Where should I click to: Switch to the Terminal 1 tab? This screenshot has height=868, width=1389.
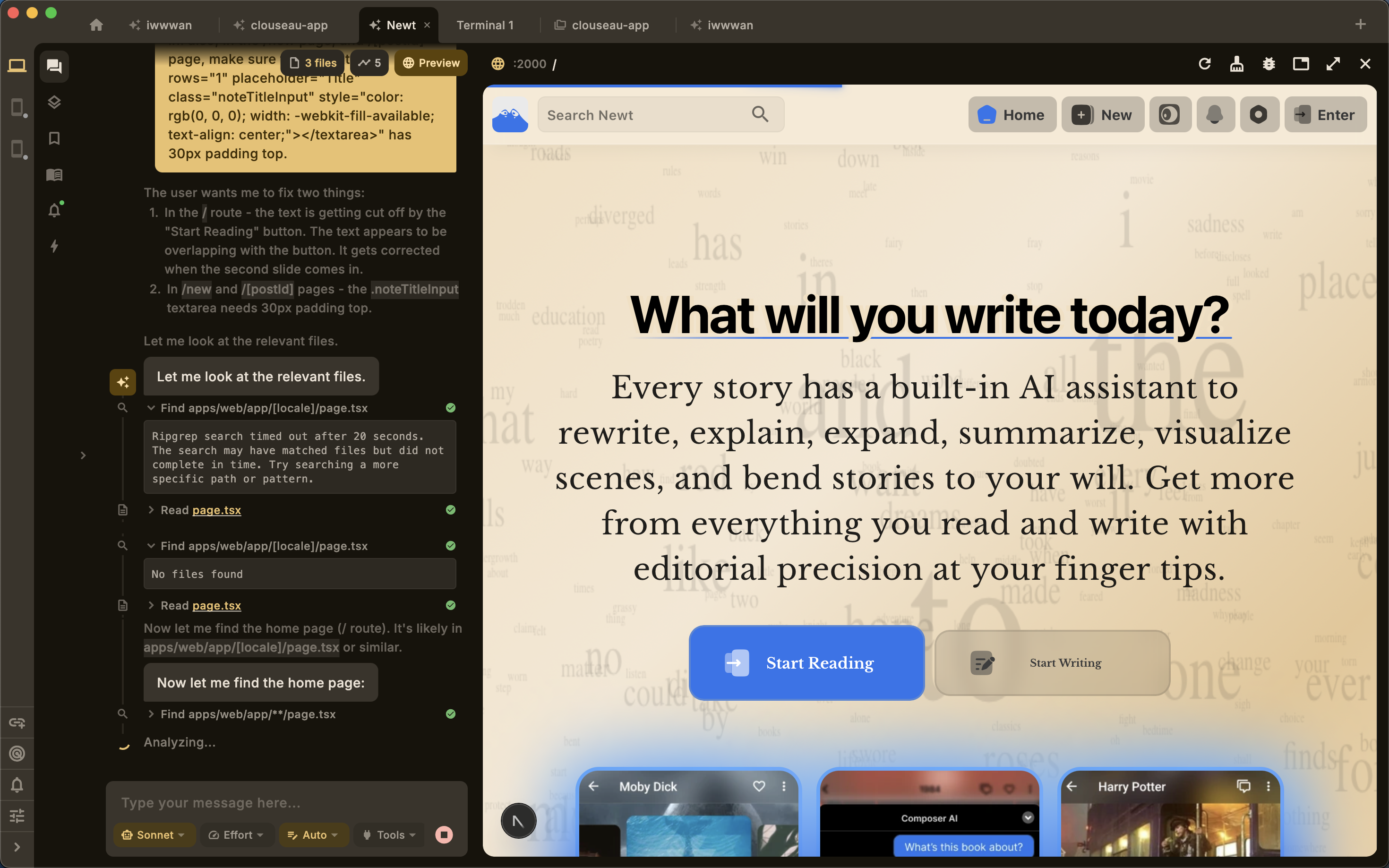(x=485, y=25)
